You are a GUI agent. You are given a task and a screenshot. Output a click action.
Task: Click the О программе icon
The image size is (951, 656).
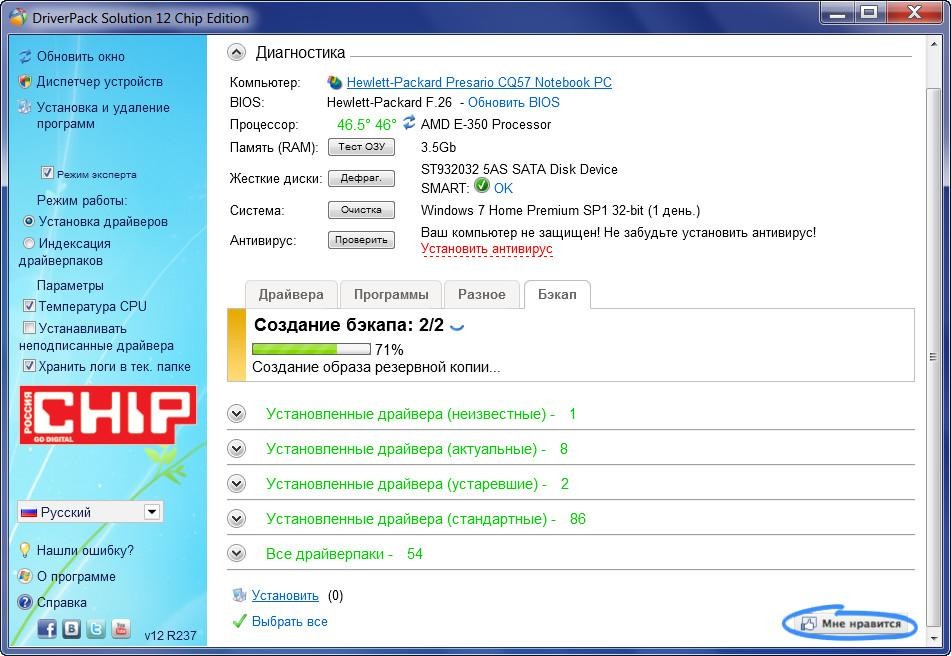(x=25, y=576)
